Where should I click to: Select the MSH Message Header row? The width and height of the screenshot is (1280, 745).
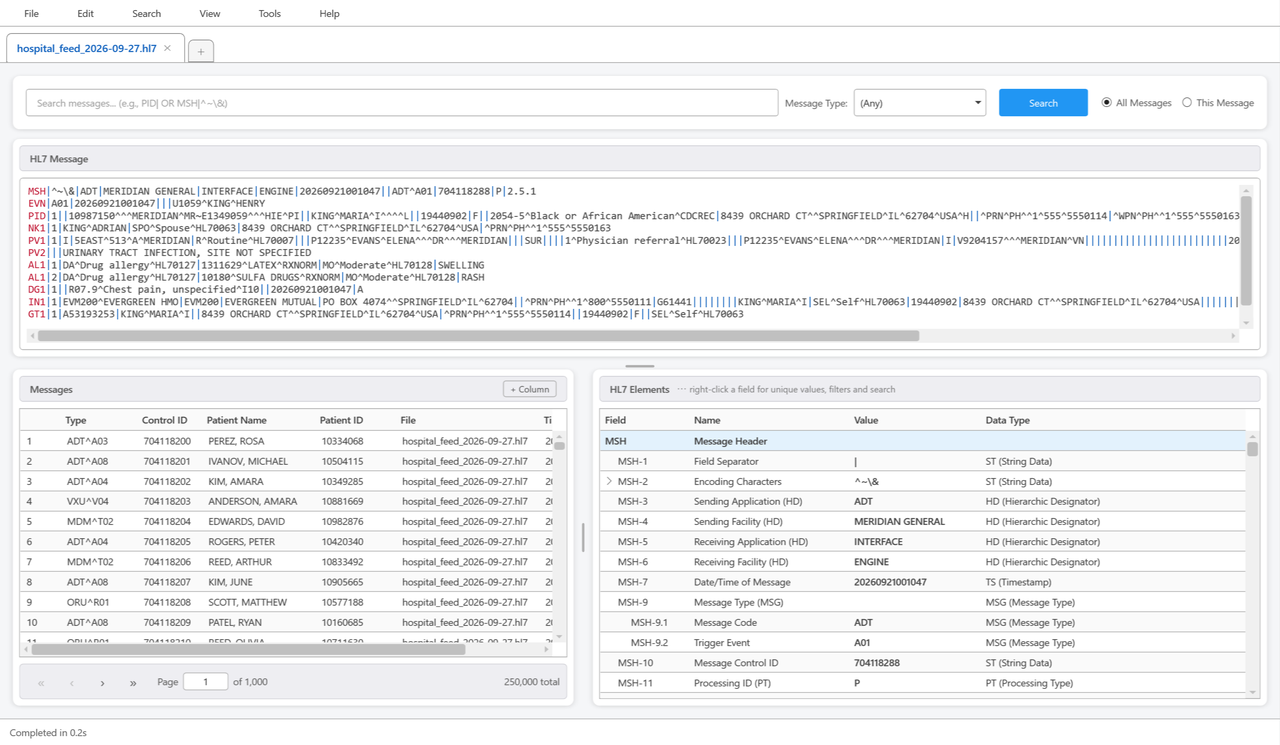pyautogui.click(x=922, y=441)
